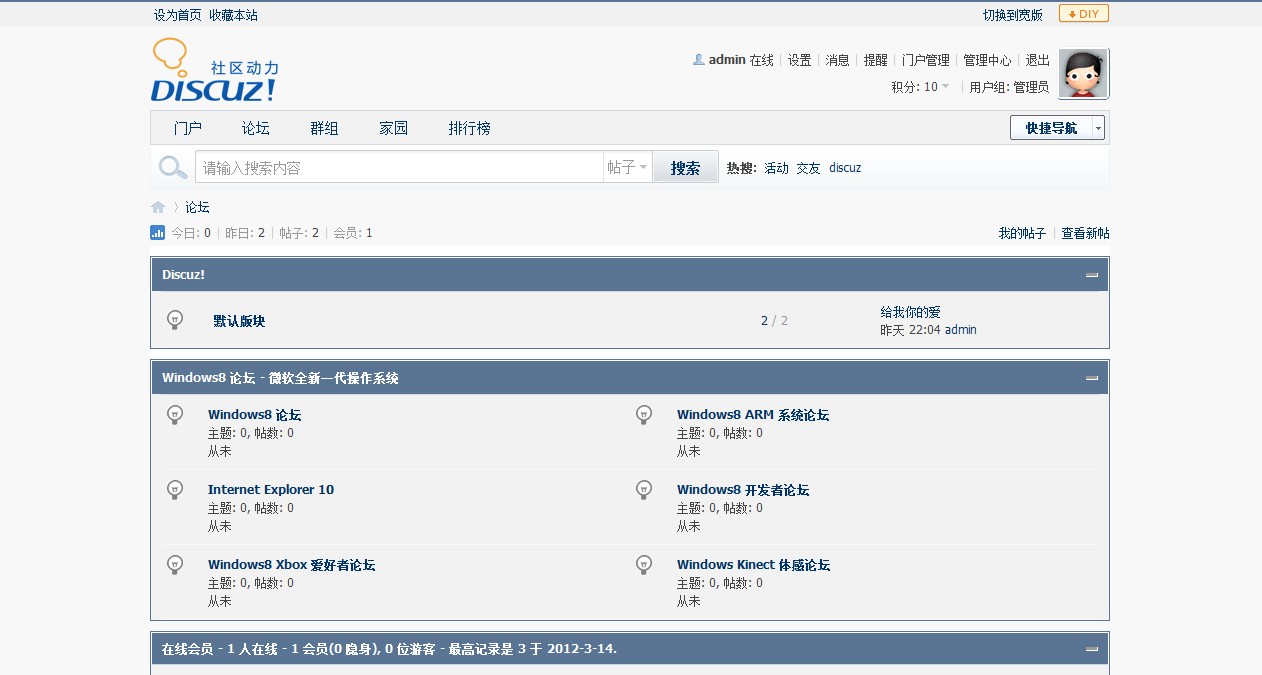Collapse the Discuz! category section

1092,275
